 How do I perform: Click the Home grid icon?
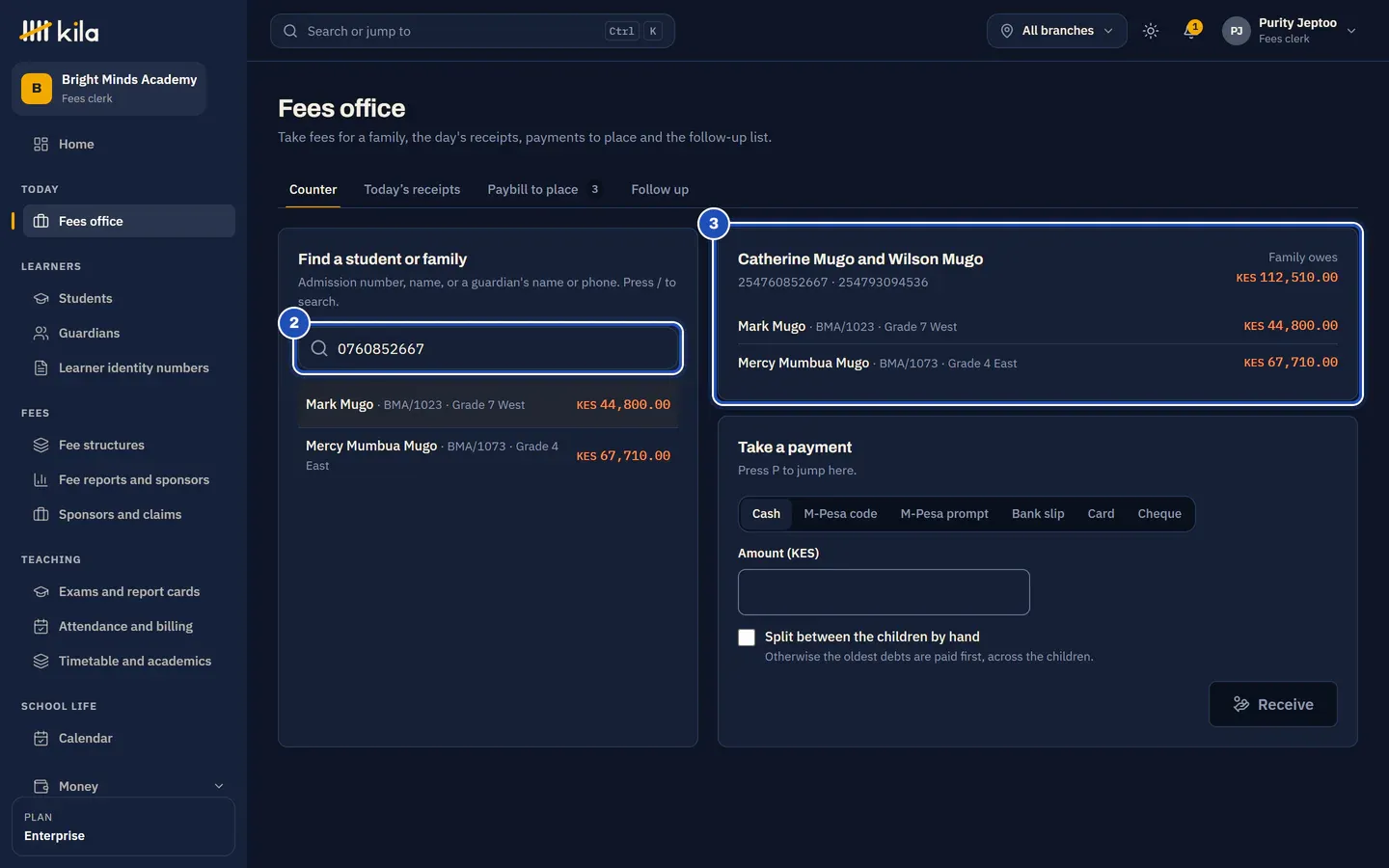click(41, 144)
